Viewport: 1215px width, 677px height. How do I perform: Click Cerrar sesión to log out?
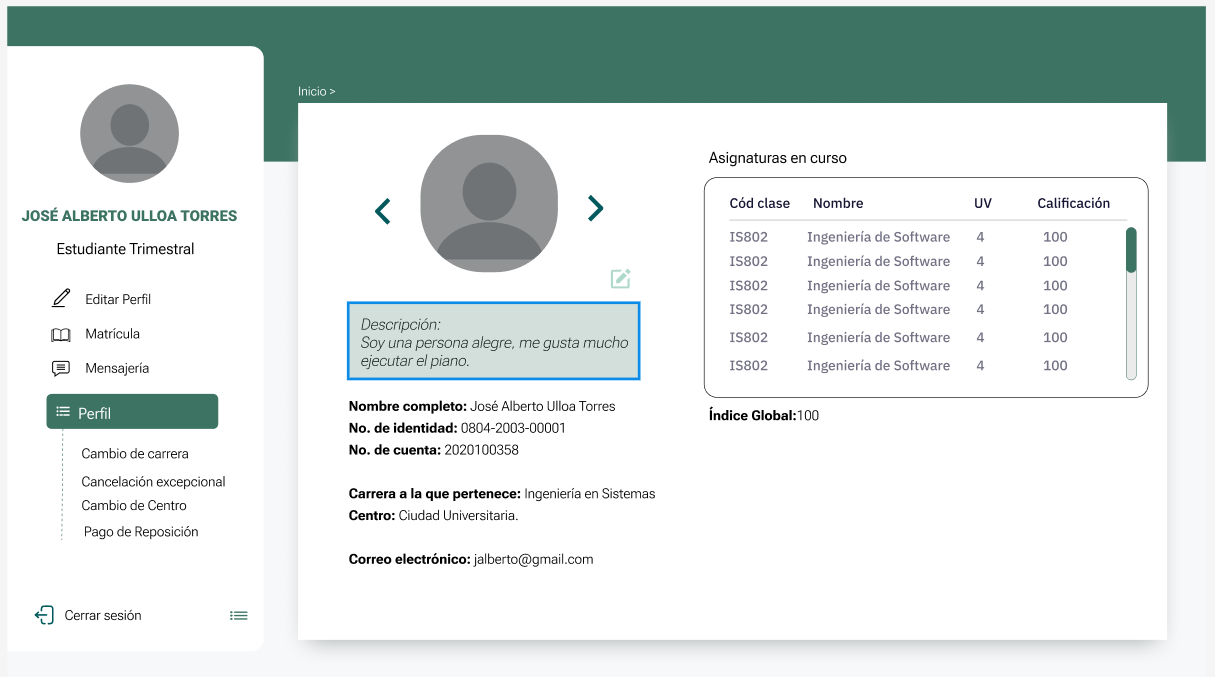[103, 615]
